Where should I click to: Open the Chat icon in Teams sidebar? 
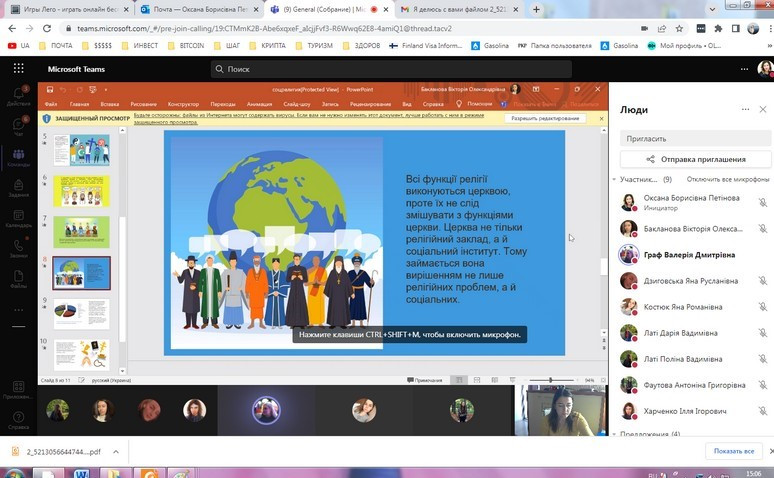coord(18,124)
